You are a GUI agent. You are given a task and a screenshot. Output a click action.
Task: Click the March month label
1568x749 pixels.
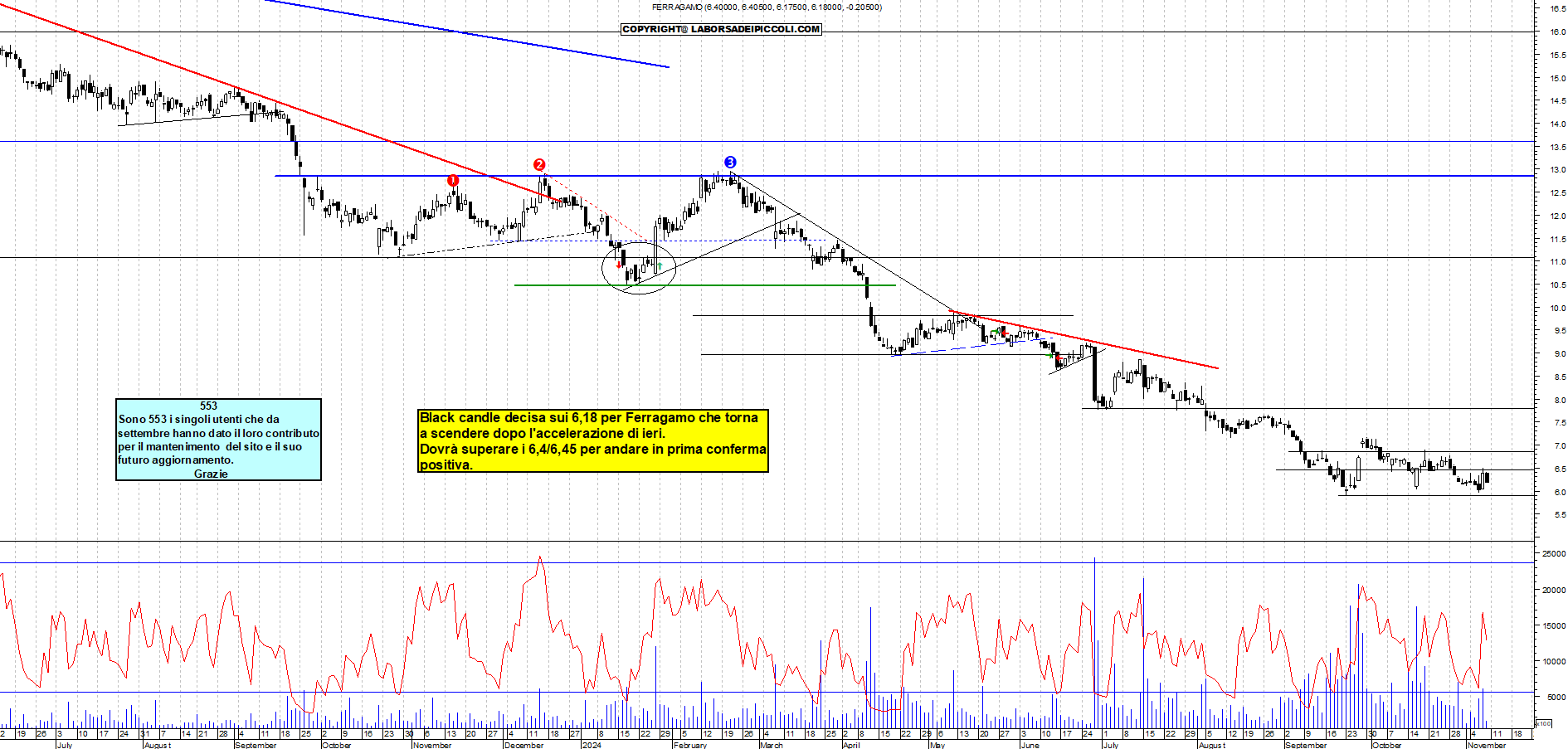[772, 745]
